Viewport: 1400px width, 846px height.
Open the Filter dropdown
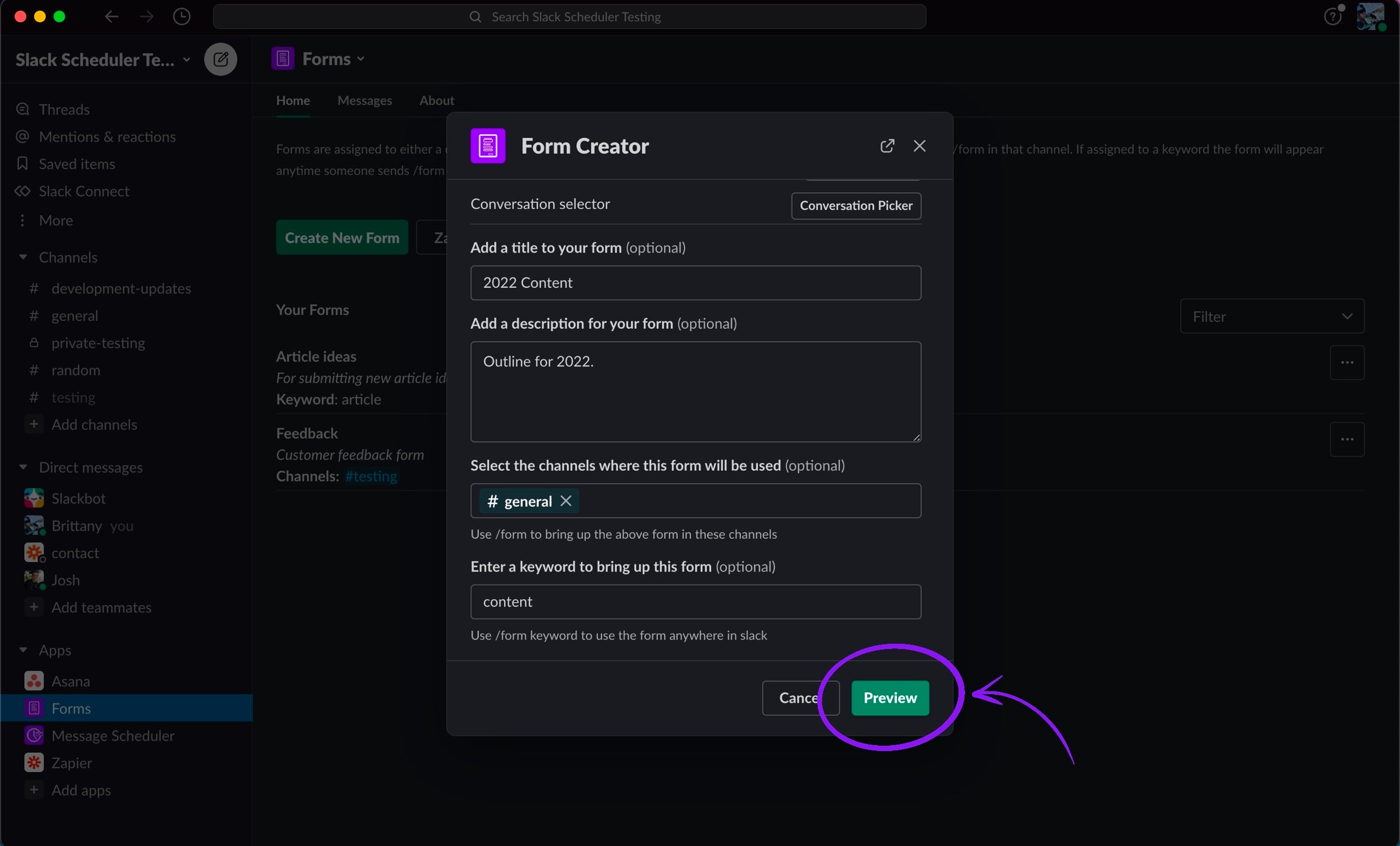pos(1272,317)
